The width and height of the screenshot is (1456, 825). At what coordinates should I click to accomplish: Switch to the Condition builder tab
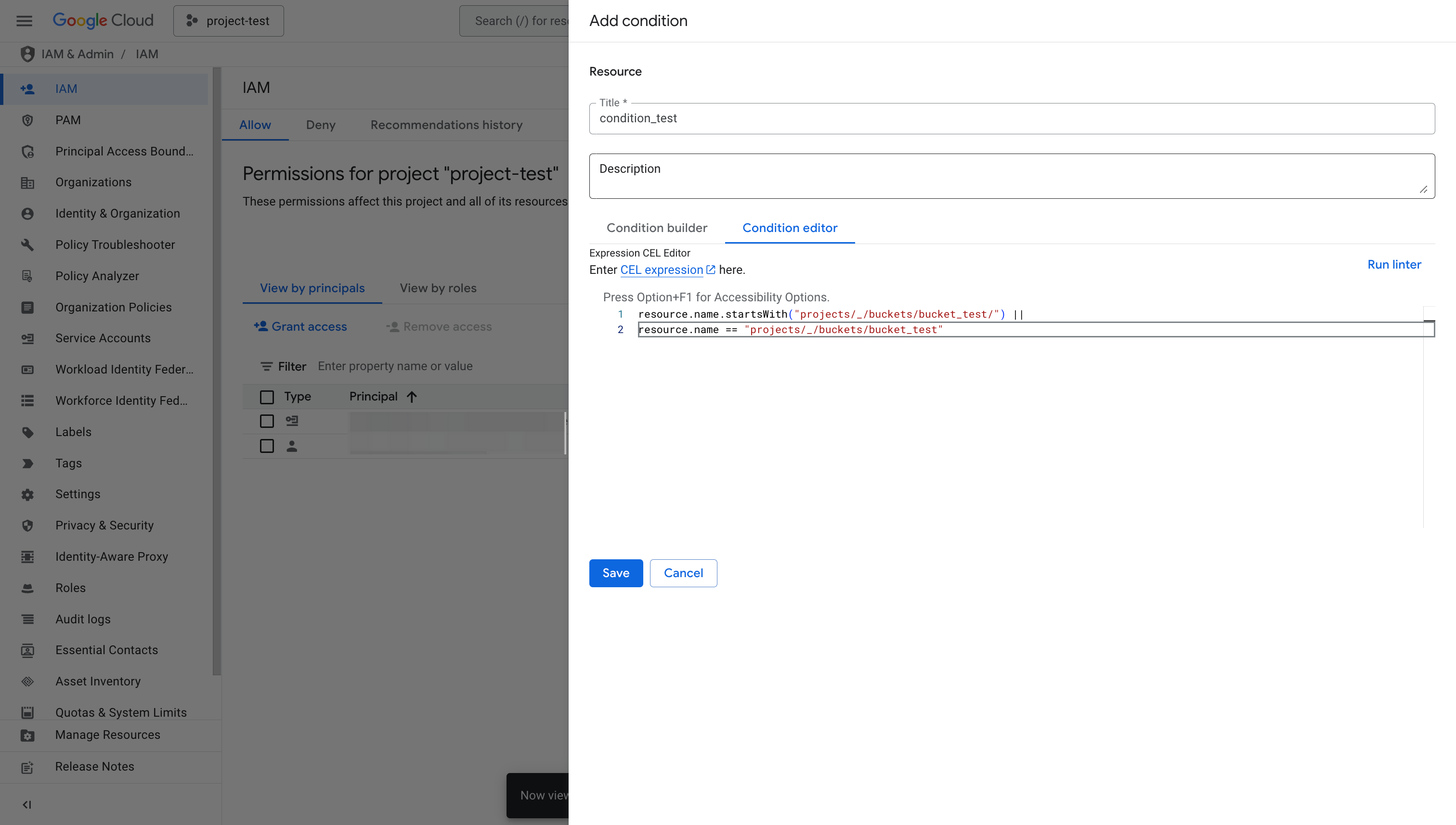pos(656,228)
